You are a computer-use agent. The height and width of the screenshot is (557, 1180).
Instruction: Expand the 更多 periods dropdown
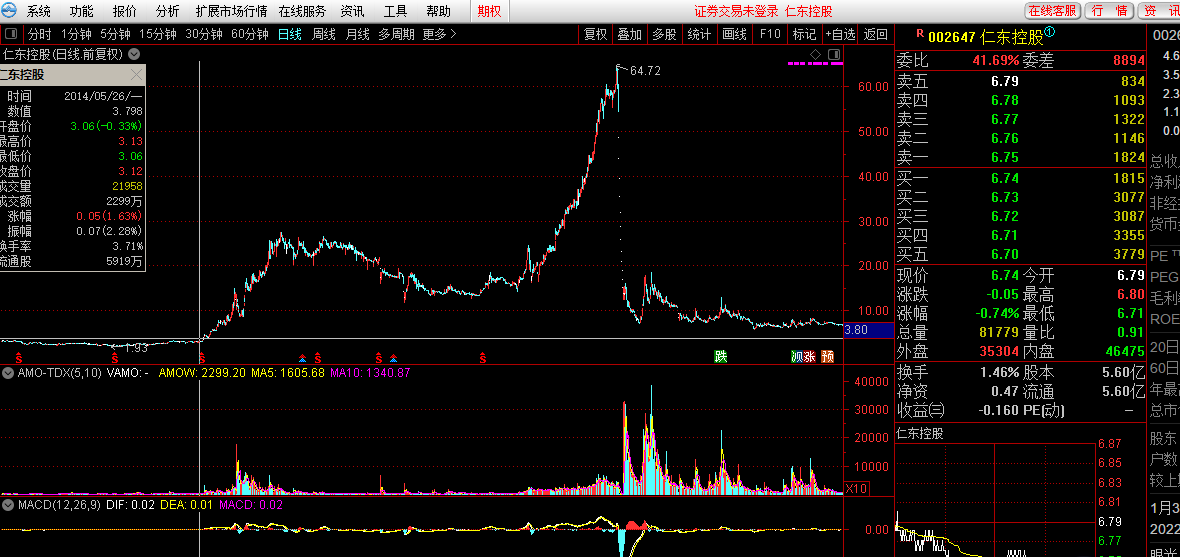tap(439, 34)
